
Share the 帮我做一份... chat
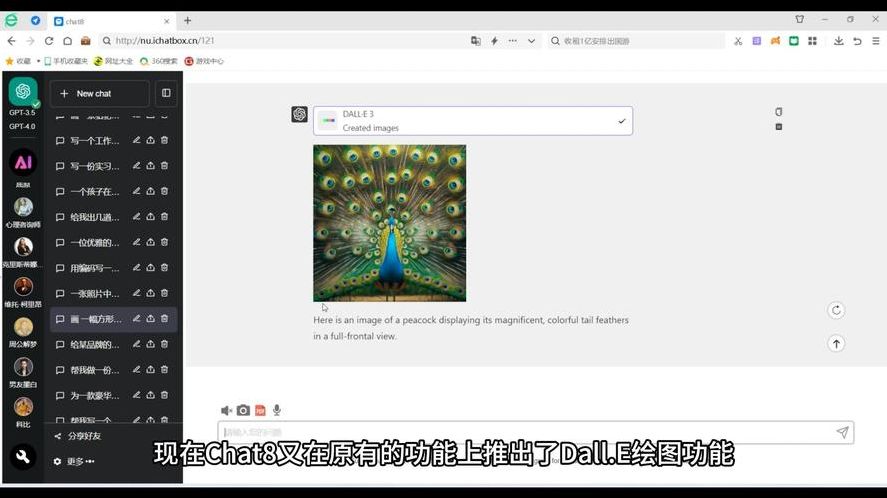(x=150, y=369)
